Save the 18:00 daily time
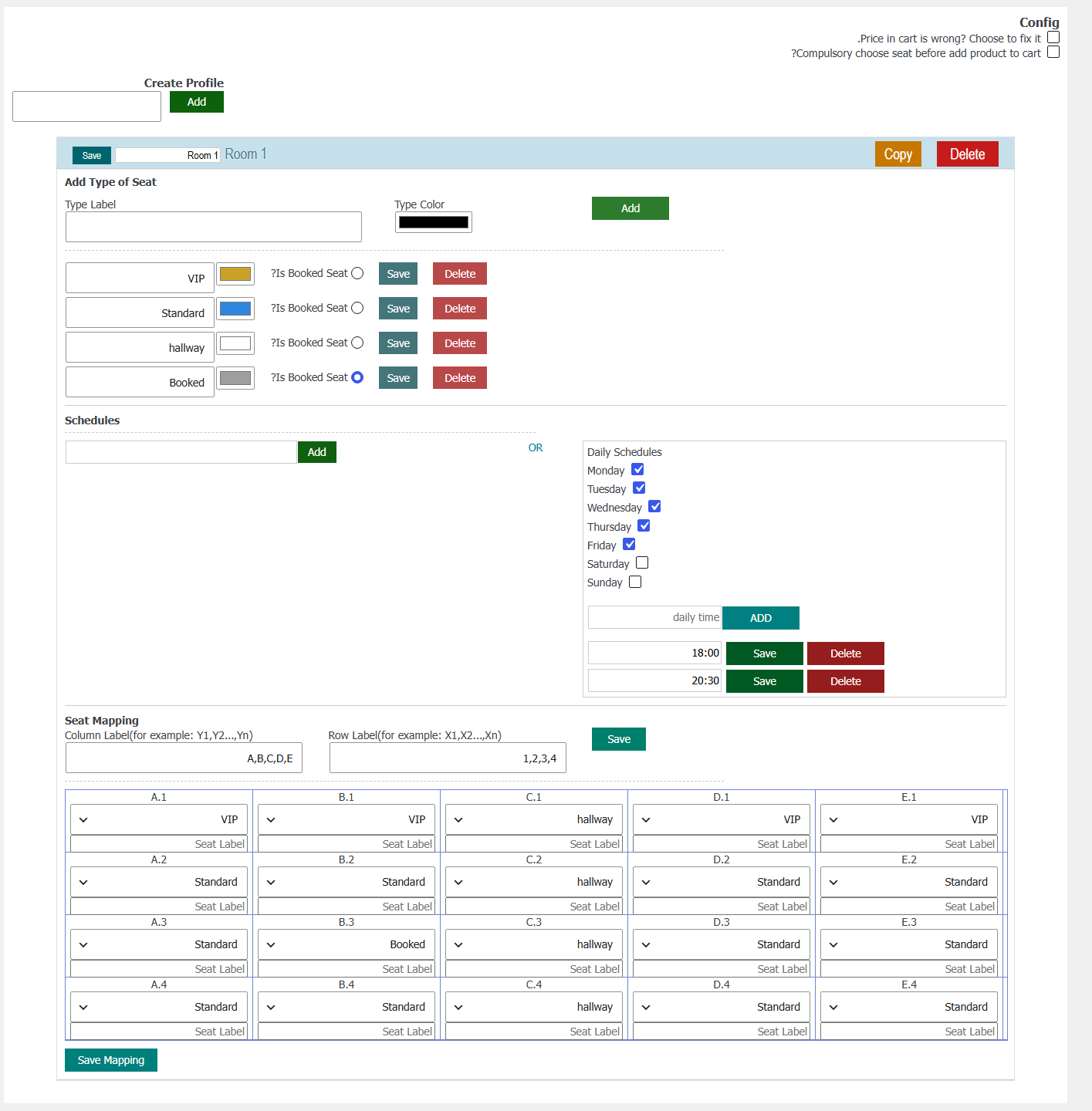The image size is (1092, 1111). pos(765,653)
